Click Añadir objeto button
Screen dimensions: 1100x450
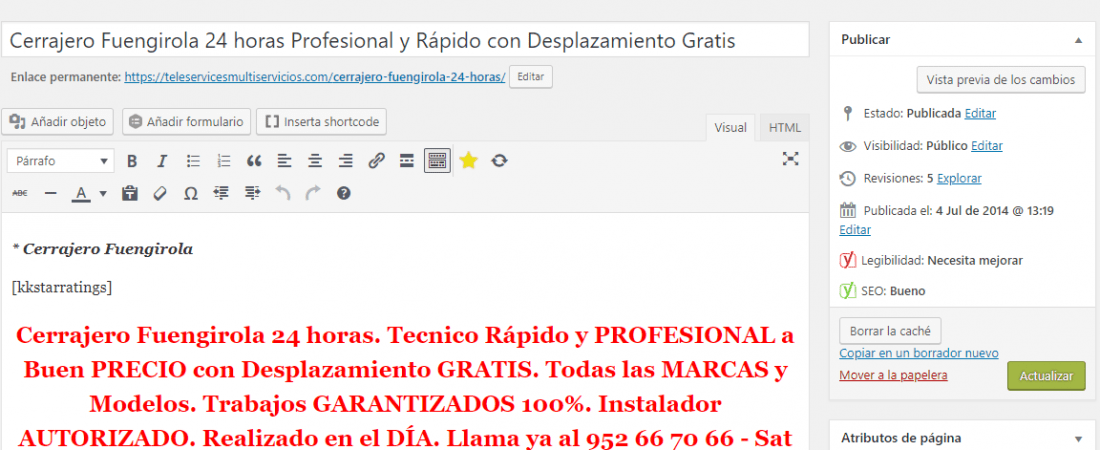tap(58, 121)
